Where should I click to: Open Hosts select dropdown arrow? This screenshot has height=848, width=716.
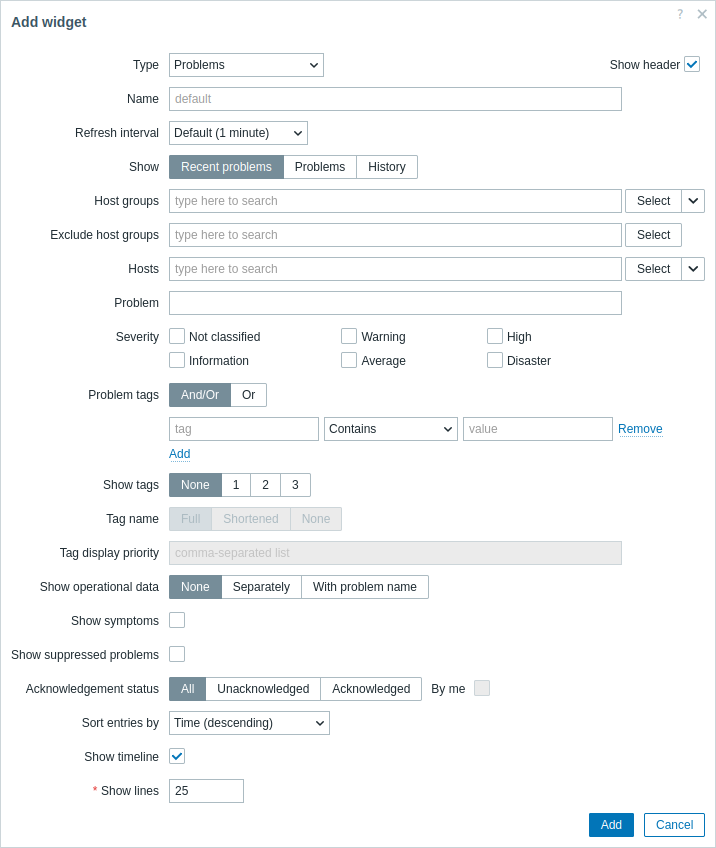[x=693, y=269]
